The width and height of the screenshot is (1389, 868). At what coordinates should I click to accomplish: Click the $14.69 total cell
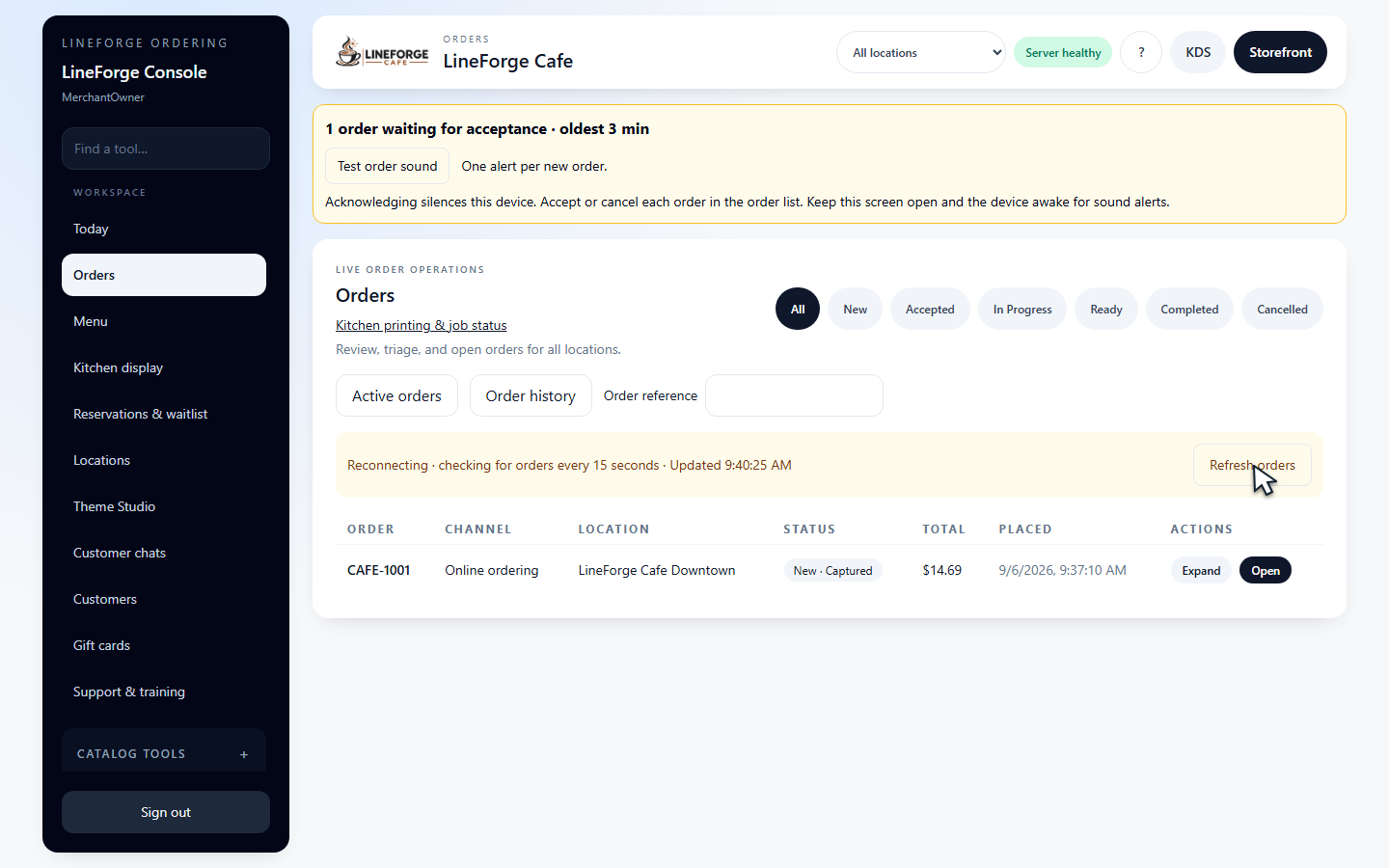pyautogui.click(x=941, y=570)
